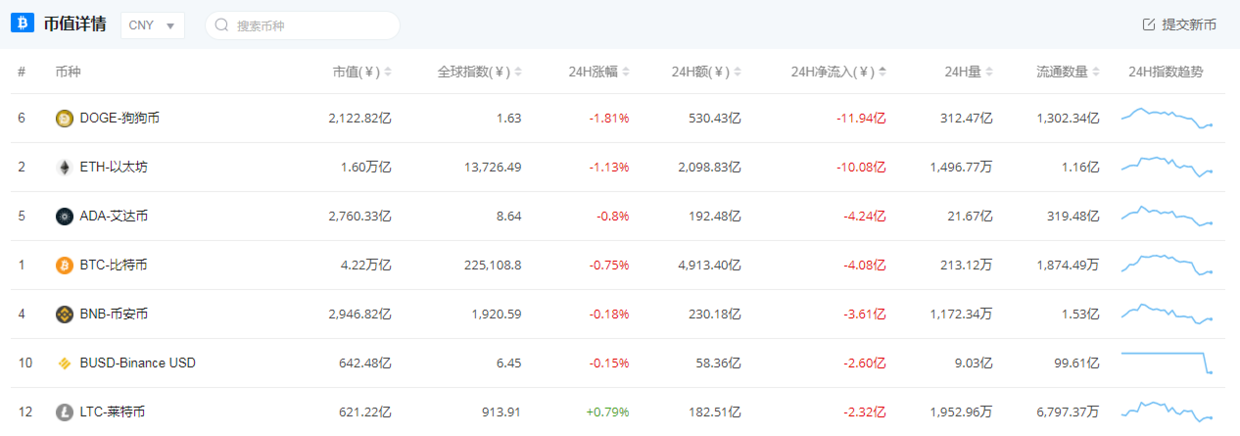1240x436 pixels.
Task: Click the LTC coin icon
Action: [x=64, y=412]
